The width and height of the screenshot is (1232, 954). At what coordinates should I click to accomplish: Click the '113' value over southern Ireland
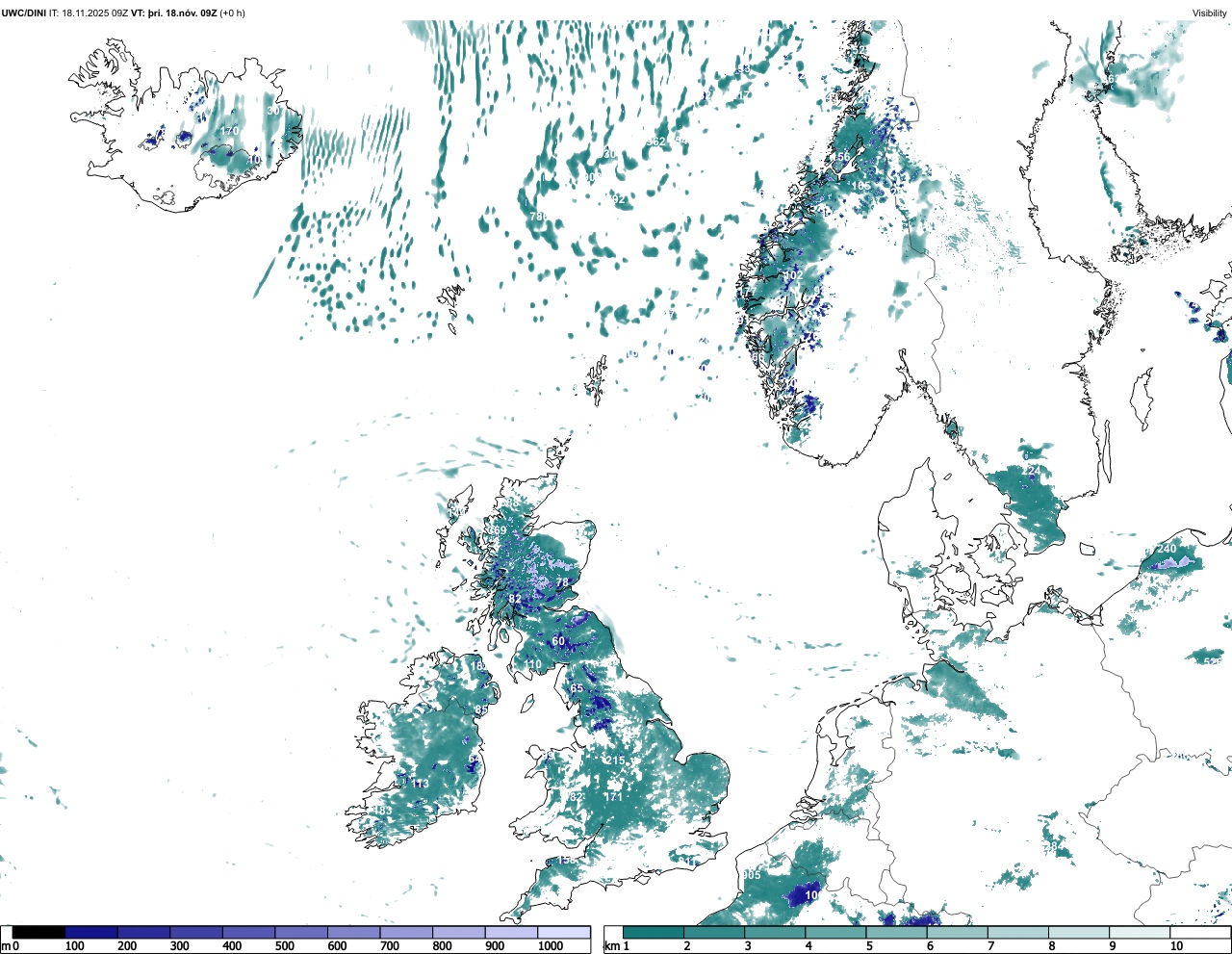[421, 784]
